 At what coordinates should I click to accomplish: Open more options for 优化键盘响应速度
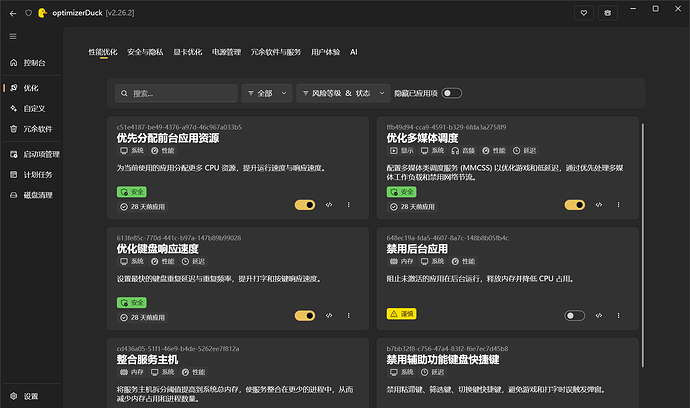click(349, 316)
